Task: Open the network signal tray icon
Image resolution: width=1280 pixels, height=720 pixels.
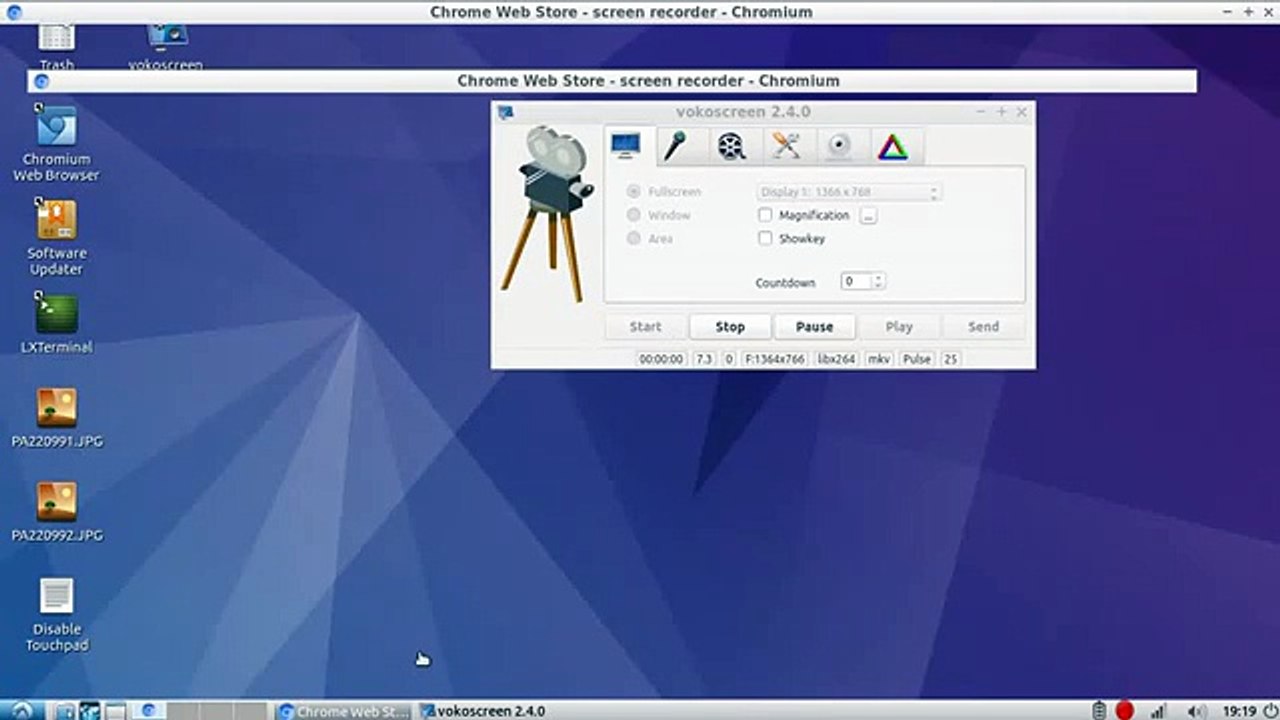Action: click(x=1159, y=711)
